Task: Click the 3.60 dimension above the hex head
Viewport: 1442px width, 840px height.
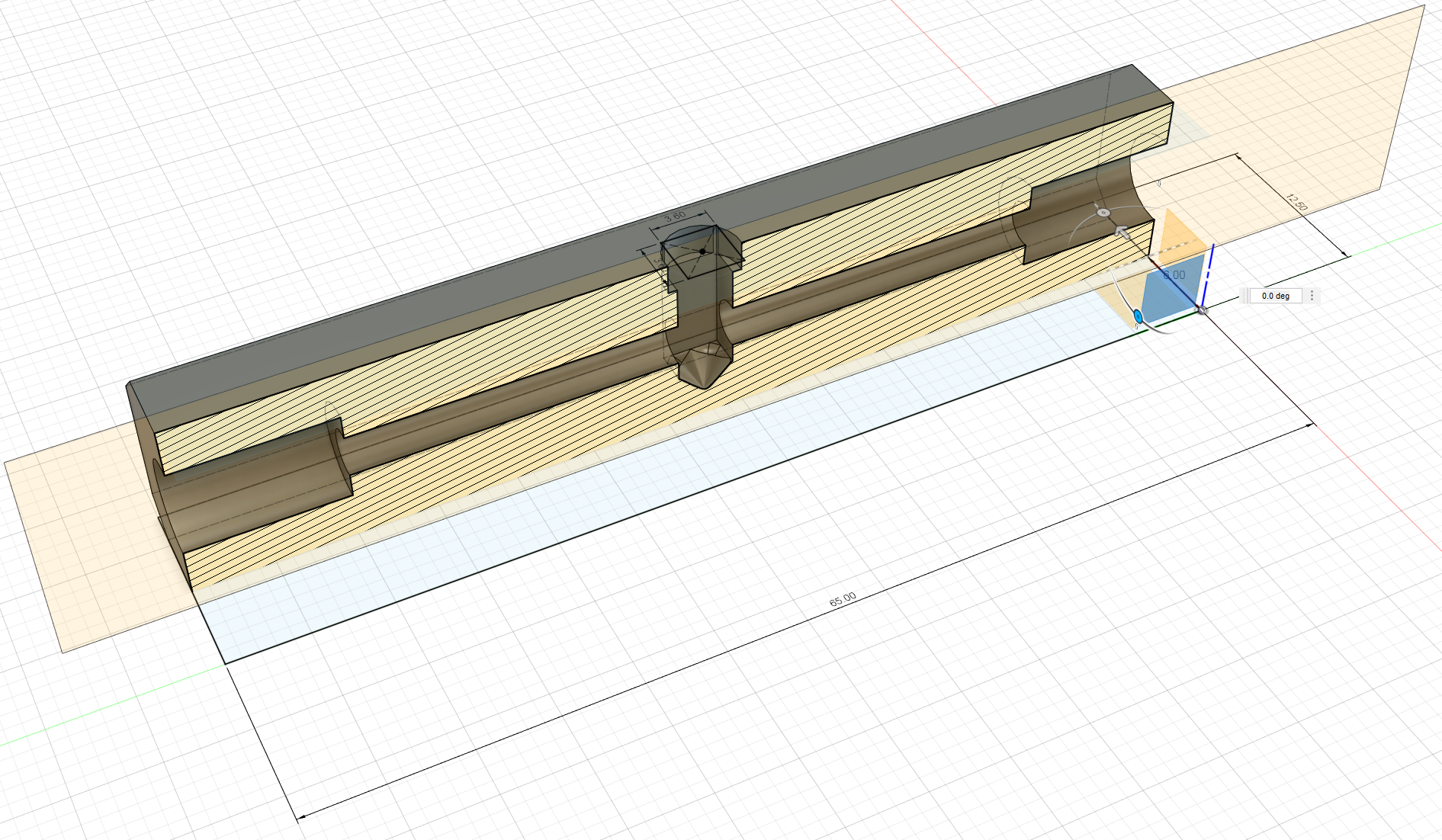Action: tap(676, 216)
